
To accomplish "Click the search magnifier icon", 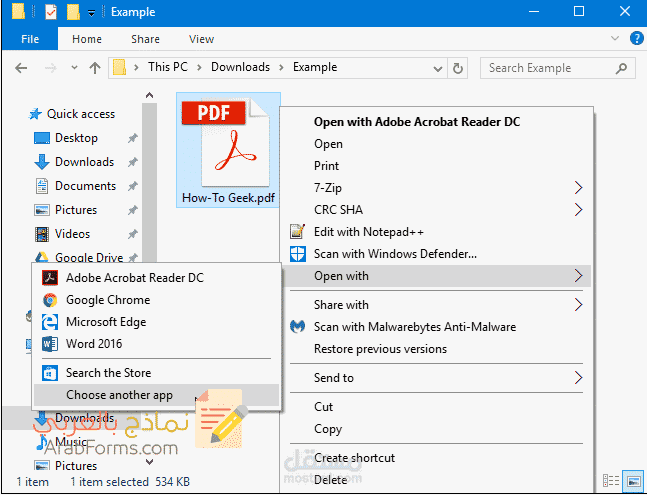I will click(x=621, y=68).
